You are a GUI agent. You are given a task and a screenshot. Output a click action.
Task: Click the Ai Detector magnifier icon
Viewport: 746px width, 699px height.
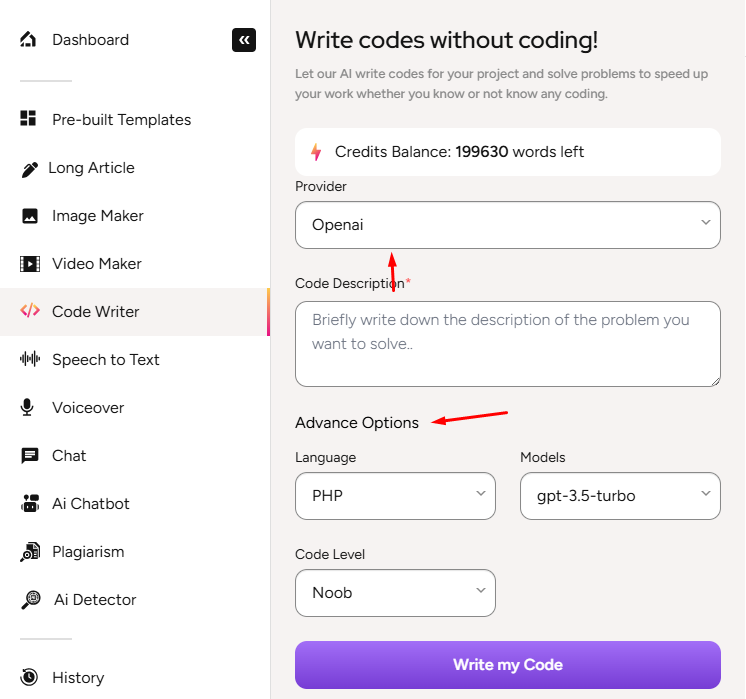[x=32, y=600]
